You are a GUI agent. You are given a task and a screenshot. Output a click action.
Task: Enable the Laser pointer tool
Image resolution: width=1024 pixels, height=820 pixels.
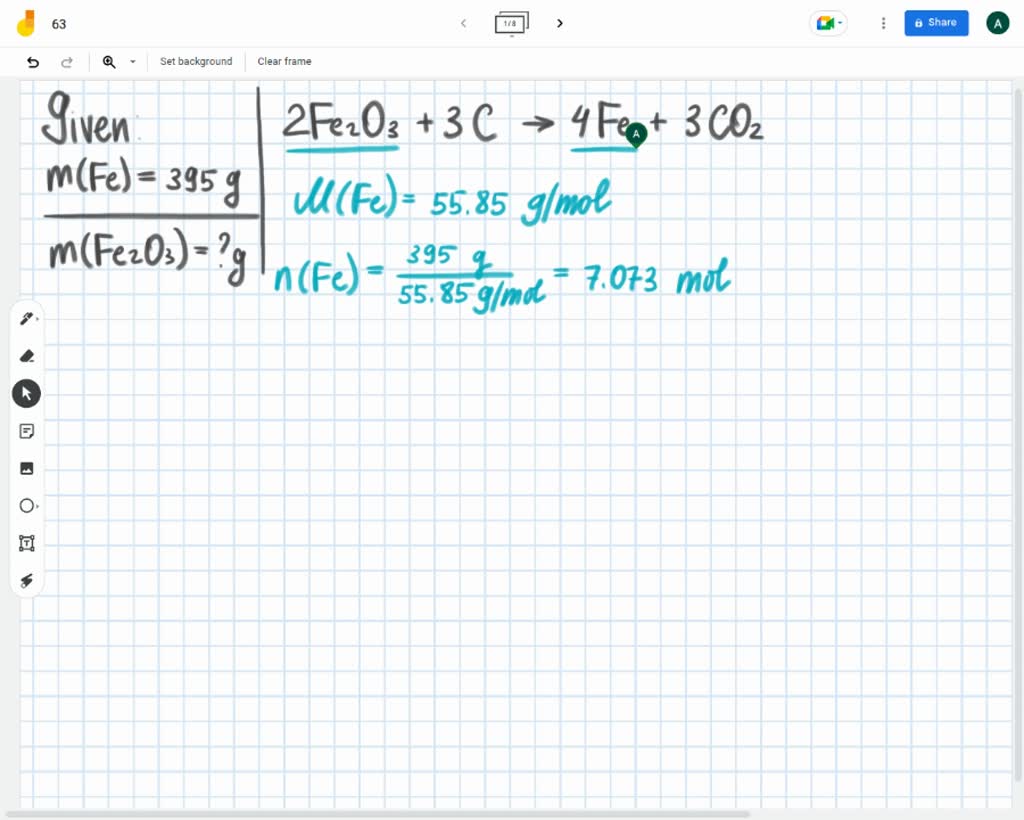[26, 581]
